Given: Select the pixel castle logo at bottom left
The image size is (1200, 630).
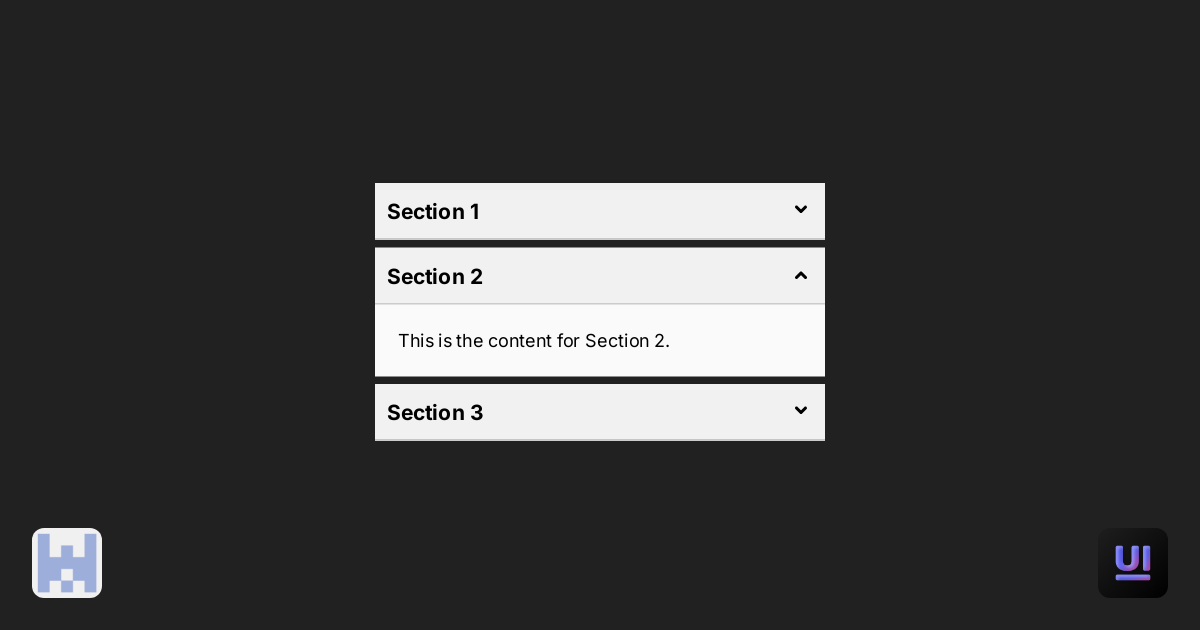Looking at the screenshot, I should (67, 562).
